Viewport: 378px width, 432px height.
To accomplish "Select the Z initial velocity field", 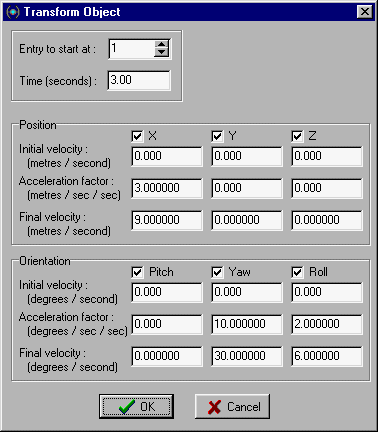I will tap(327, 156).
